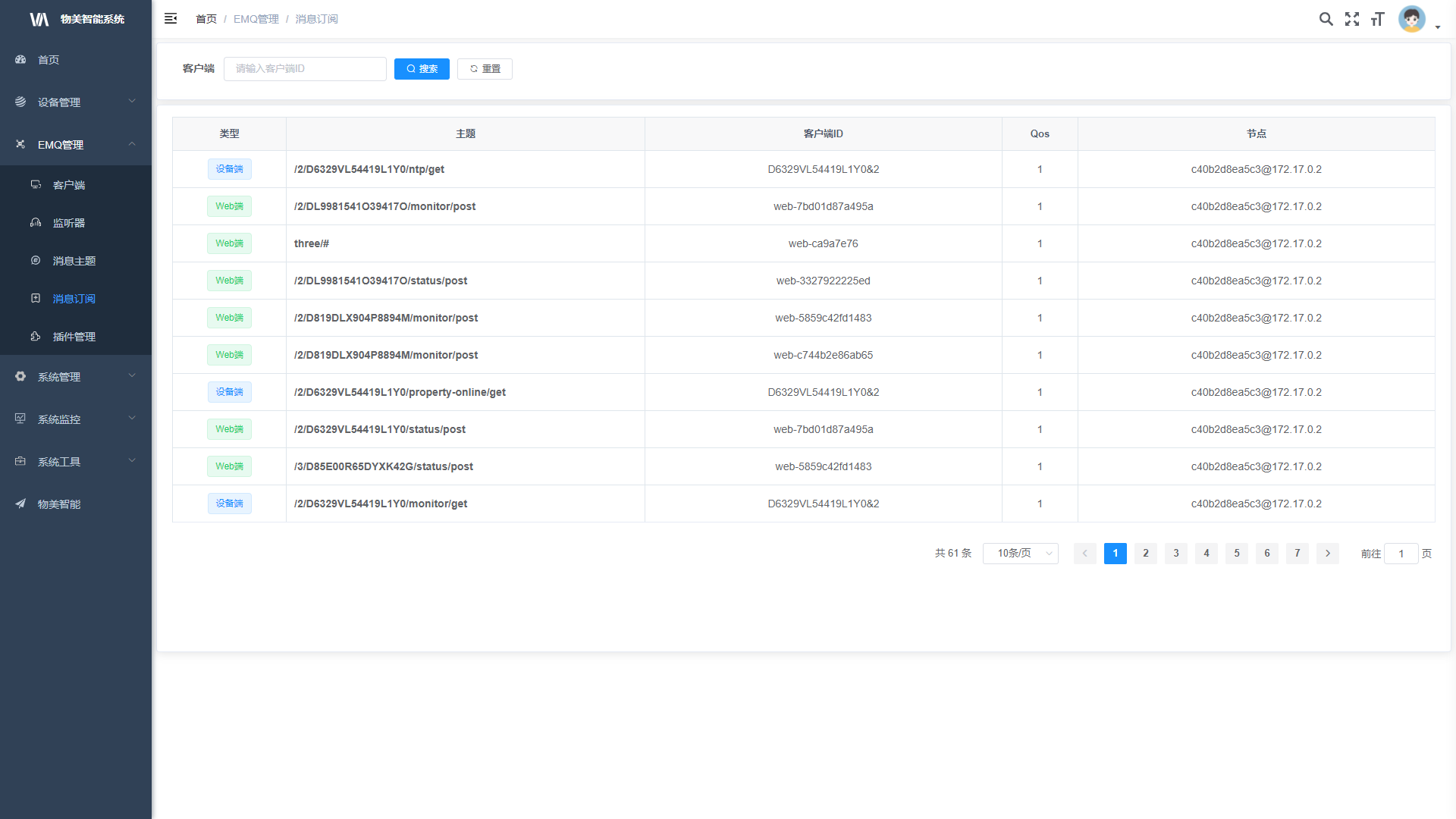Collapse the sidebar with hamburger icon

point(171,18)
